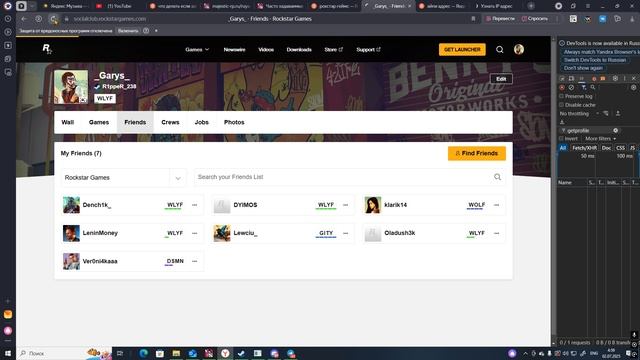This screenshot has width=640, height=360.
Task: Click the friends list search magnifier
Action: tap(497, 177)
